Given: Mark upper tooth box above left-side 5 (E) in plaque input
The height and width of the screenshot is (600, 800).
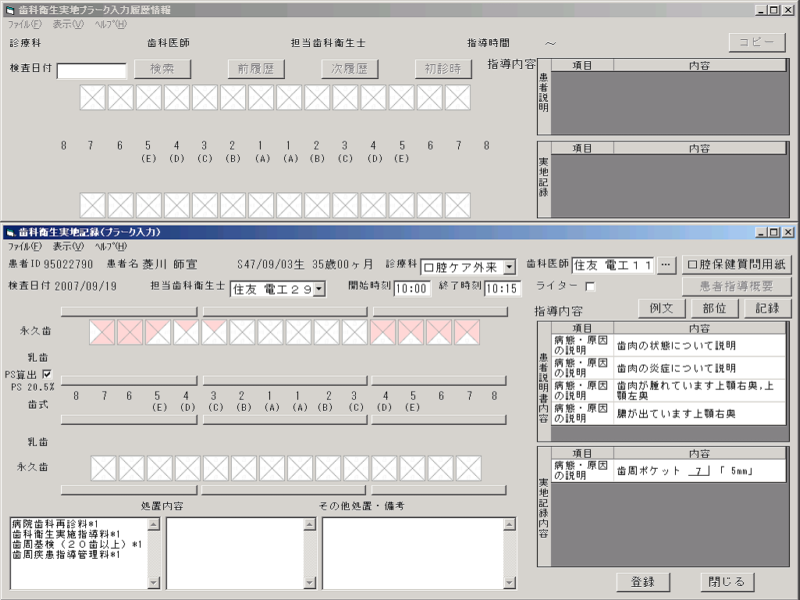Looking at the screenshot, I should [x=158, y=332].
